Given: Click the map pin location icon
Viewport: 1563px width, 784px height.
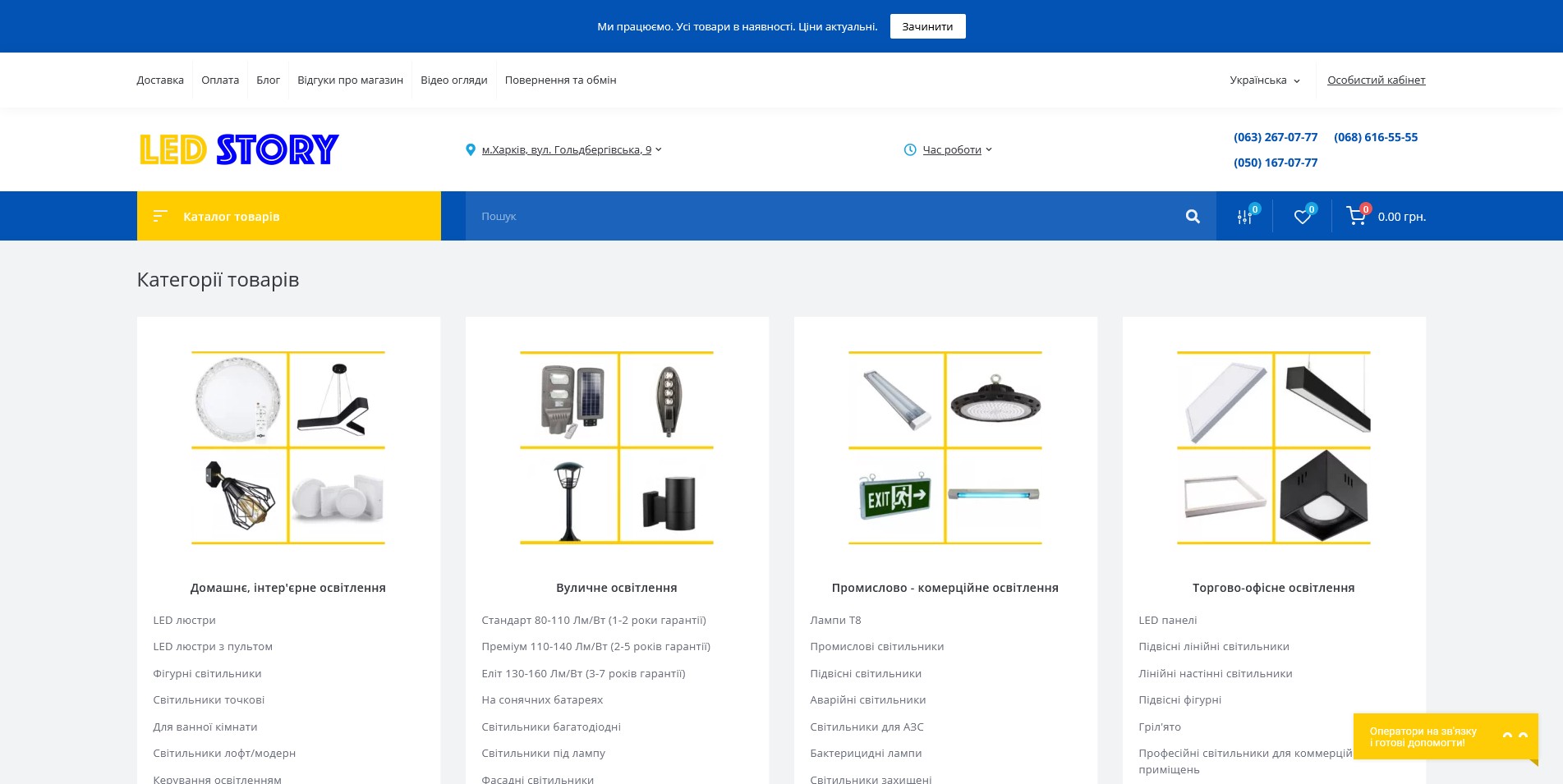Looking at the screenshot, I should pyautogui.click(x=471, y=149).
